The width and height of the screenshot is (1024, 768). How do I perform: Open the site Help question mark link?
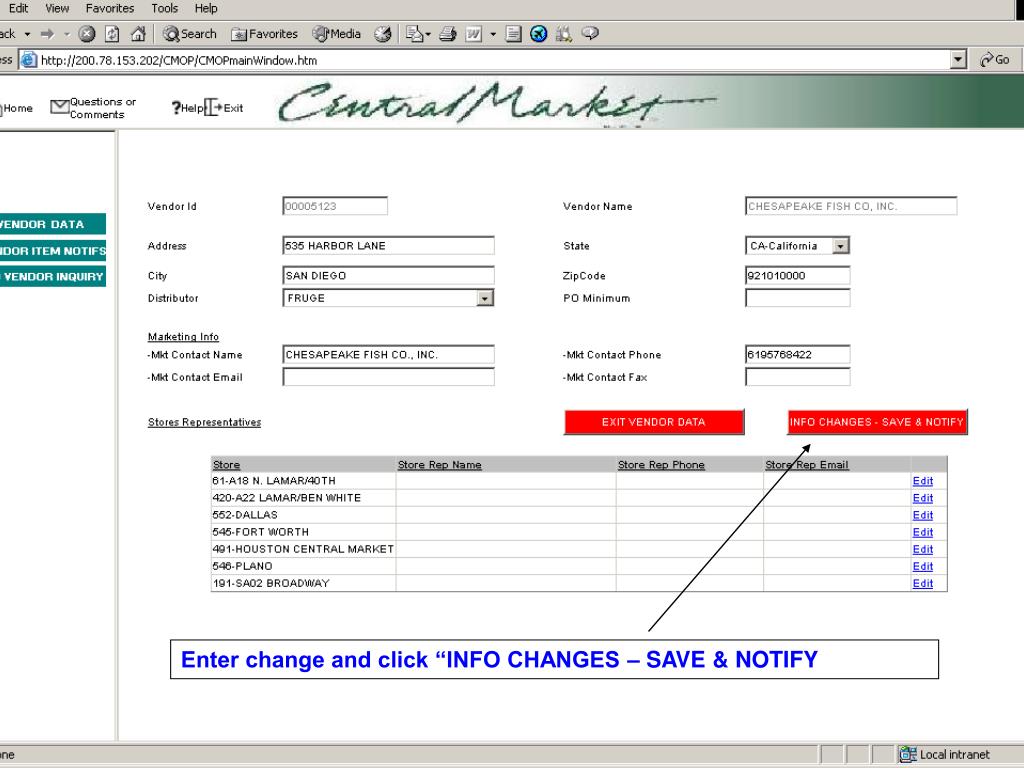point(187,108)
